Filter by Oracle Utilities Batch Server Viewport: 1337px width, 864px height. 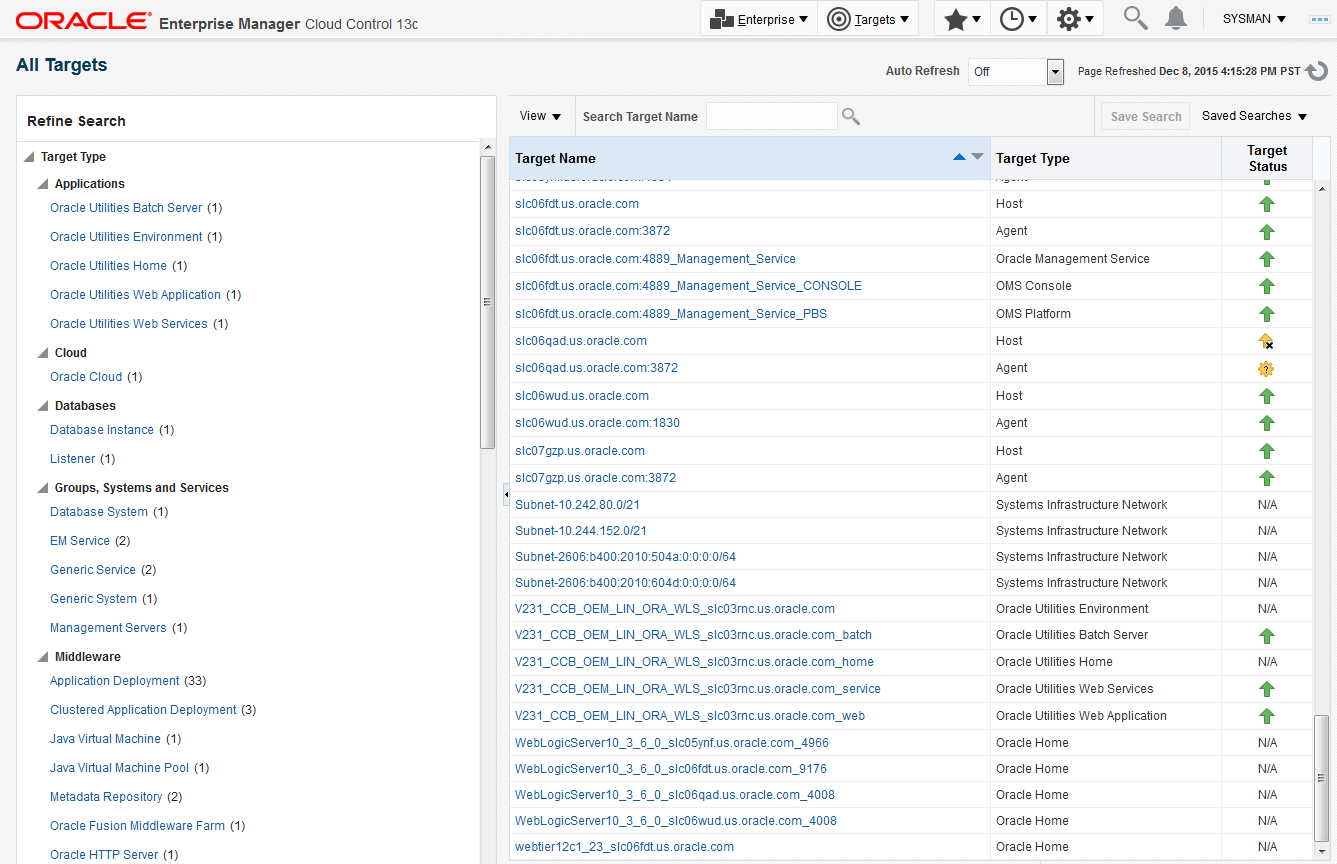126,208
